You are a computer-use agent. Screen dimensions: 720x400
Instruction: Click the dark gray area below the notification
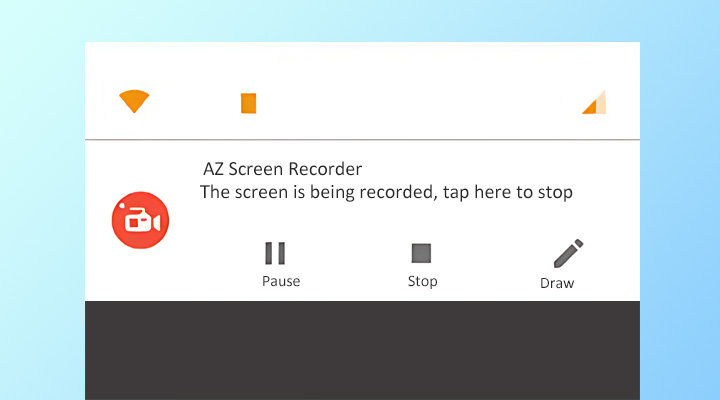pyautogui.click(x=362, y=350)
